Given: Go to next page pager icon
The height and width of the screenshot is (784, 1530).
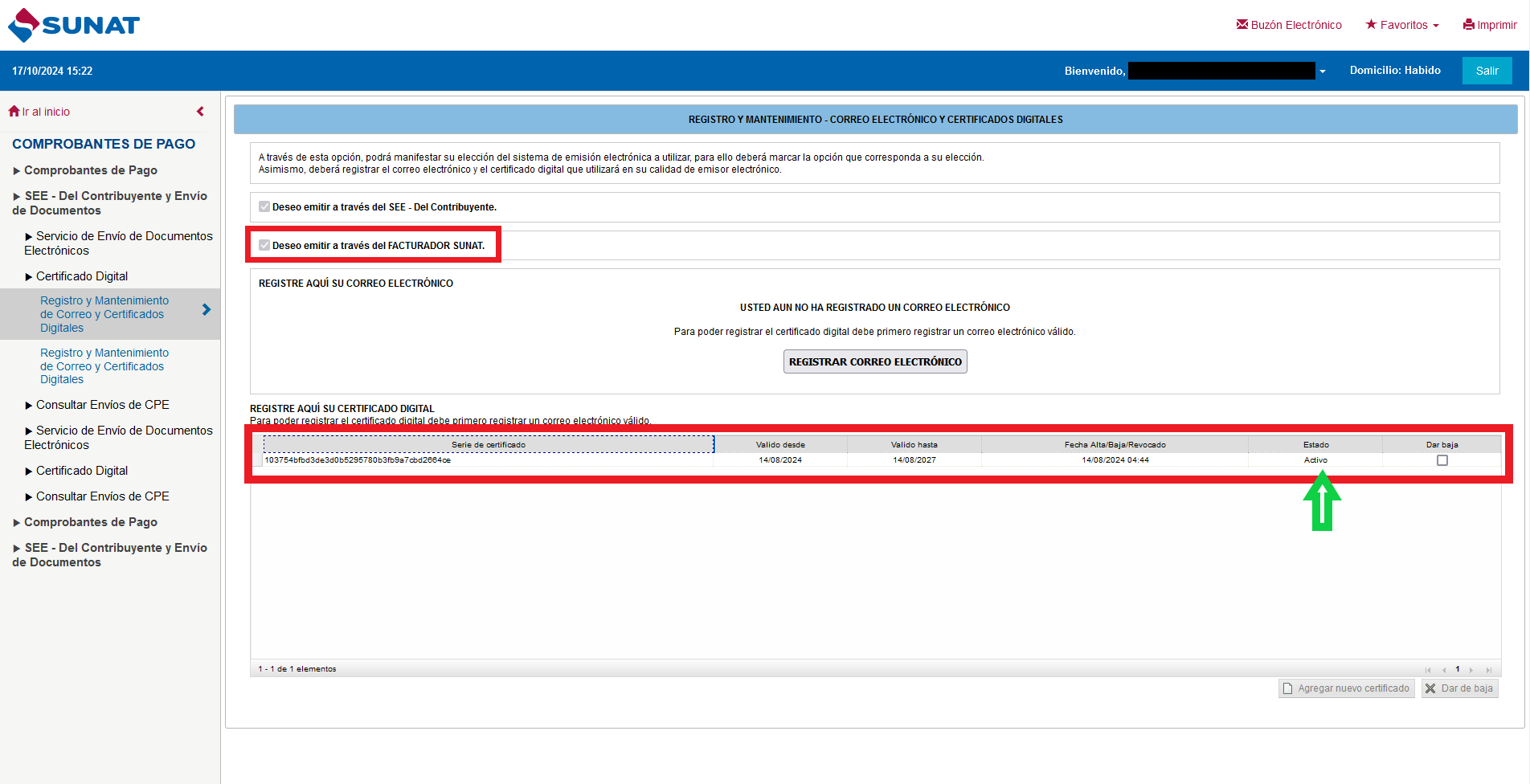Looking at the screenshot, I should tap(1471, 670).
